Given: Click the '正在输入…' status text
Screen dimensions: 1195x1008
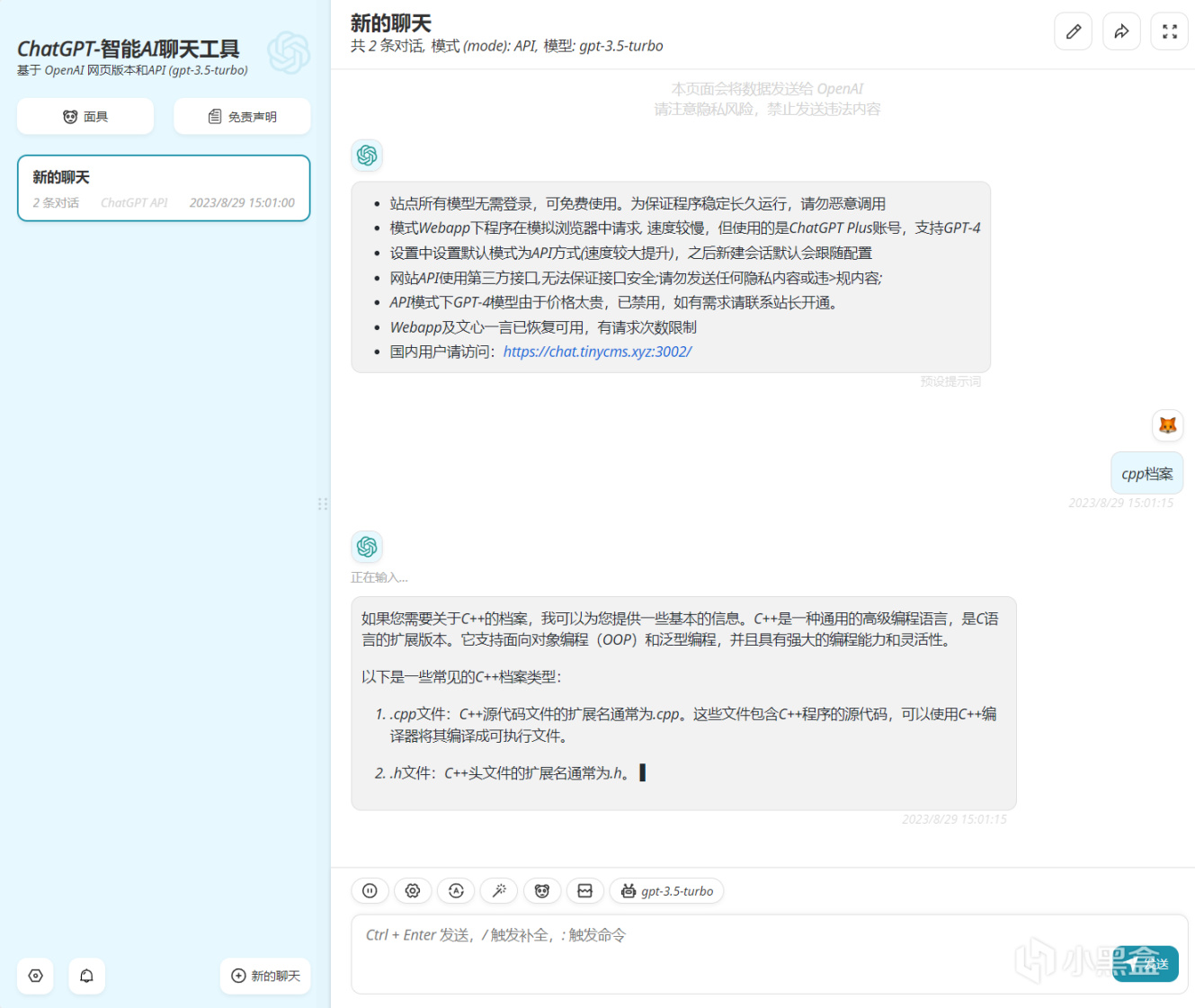Looking at the screenshot, I should point(379,577).
